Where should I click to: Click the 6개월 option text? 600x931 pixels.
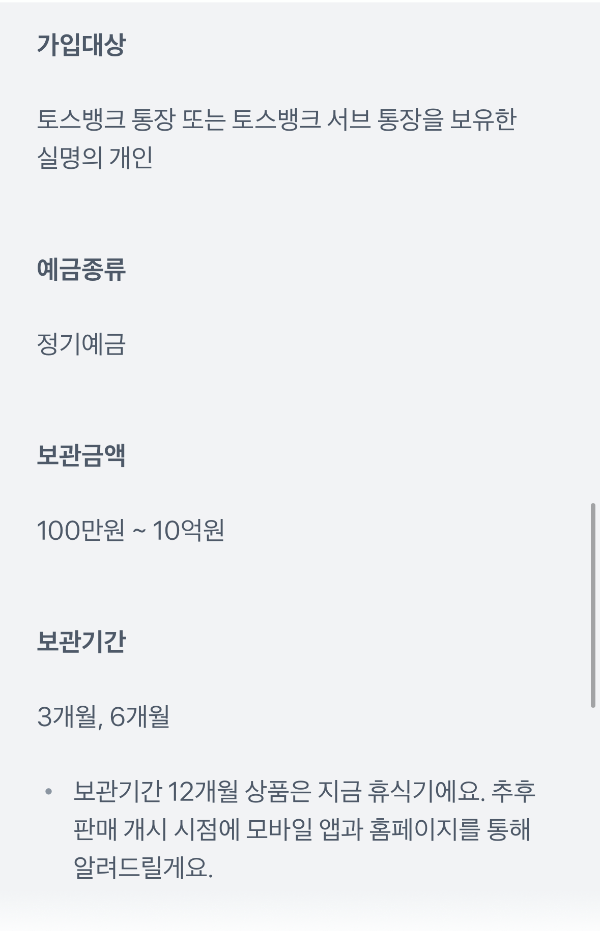coord(140,717)
